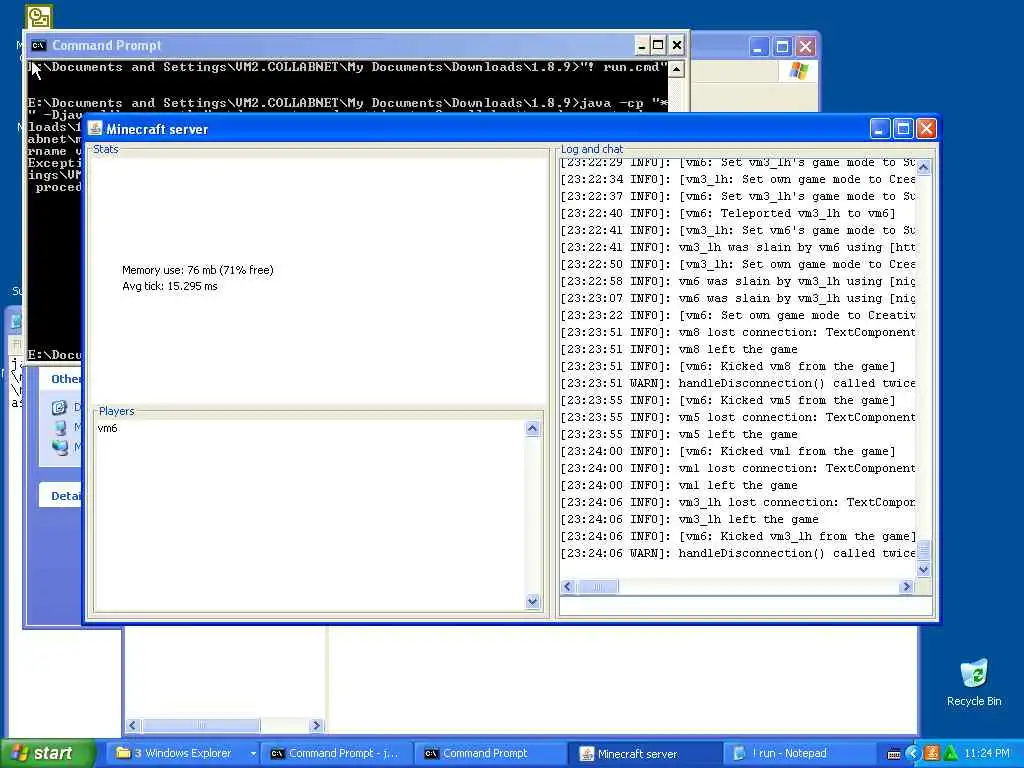Click log line "Teleported vm3_lh to vm6"
Screen dimensions: 1024x768
pos(728,214)
